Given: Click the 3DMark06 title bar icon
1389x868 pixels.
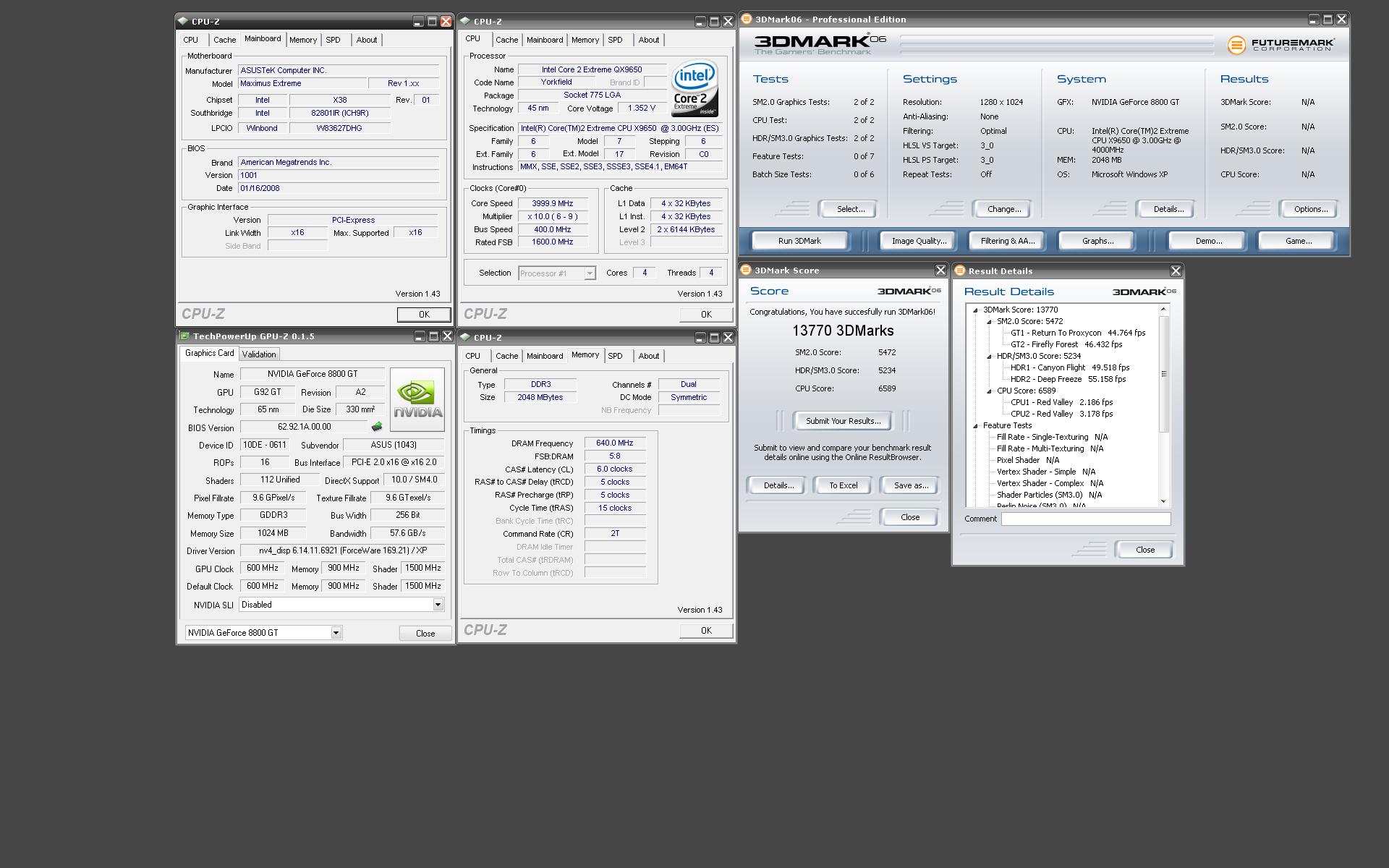Looking at the screenshot, I should (747, 20).
